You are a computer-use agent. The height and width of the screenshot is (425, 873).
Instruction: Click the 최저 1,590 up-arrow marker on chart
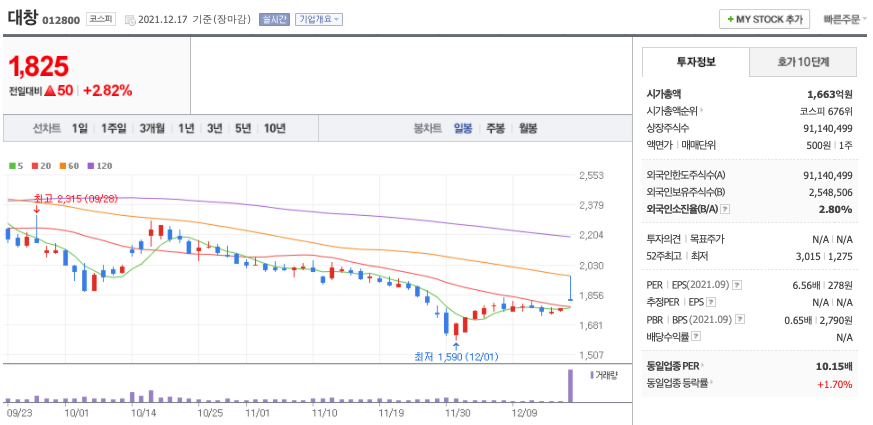click(x=457, y=346)
